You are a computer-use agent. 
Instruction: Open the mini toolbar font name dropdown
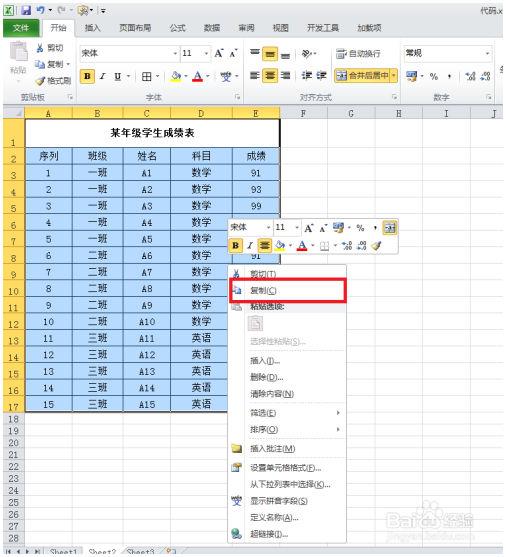[268, 227]
